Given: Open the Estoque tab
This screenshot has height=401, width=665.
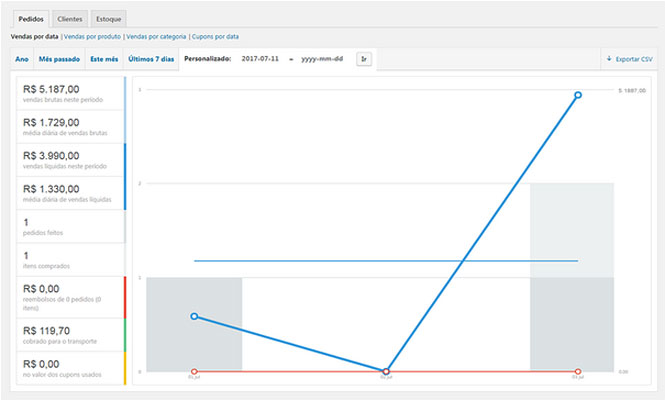Looking at the screenshot, I should click(x=109, y=18).
